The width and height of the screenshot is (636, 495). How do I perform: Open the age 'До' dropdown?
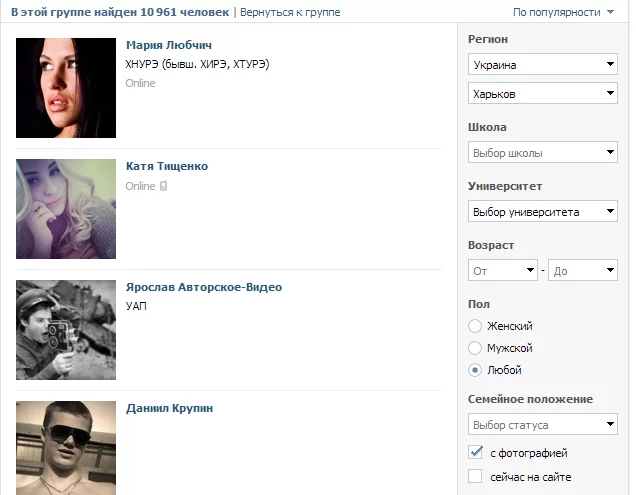point(583,270)
